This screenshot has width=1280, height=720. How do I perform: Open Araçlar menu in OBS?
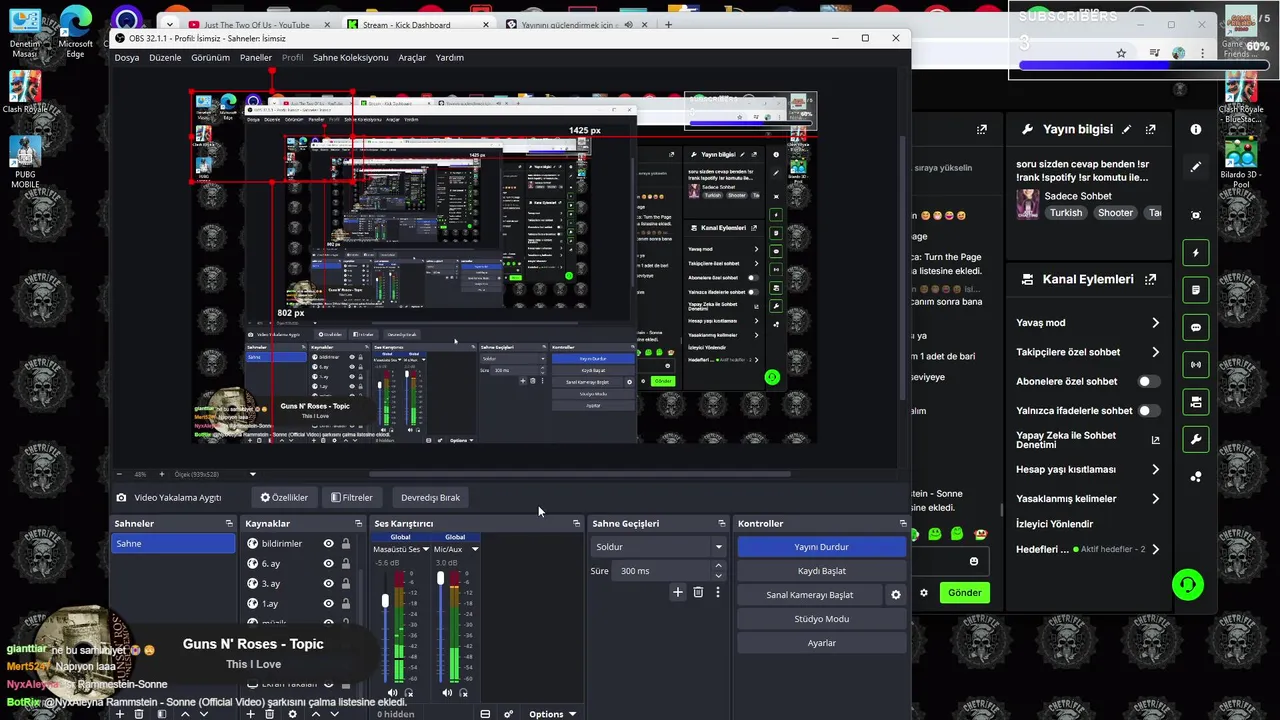tap(412, 57)
